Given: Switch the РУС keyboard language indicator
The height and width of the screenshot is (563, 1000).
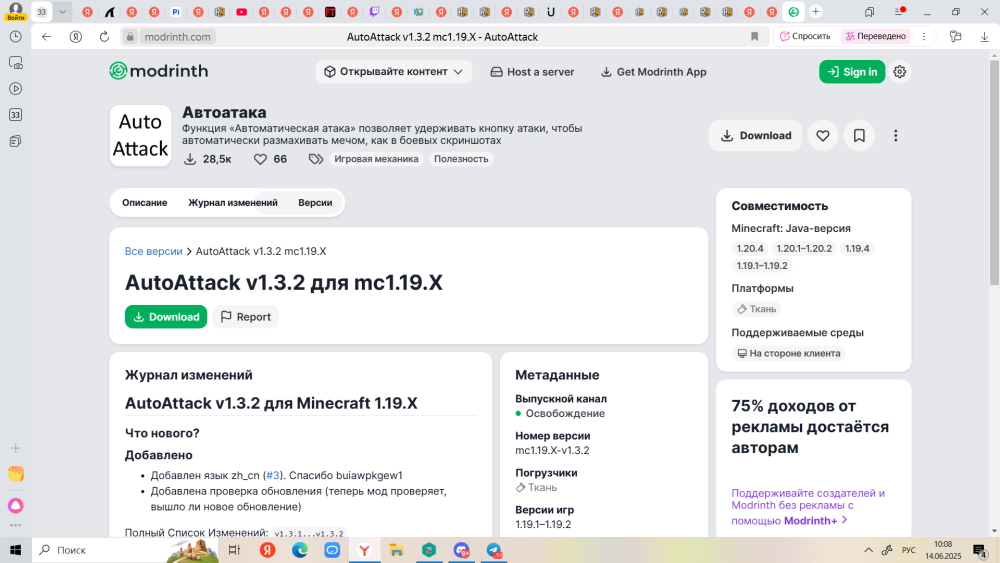Looking at the screenshot, I should coord(908,550).
